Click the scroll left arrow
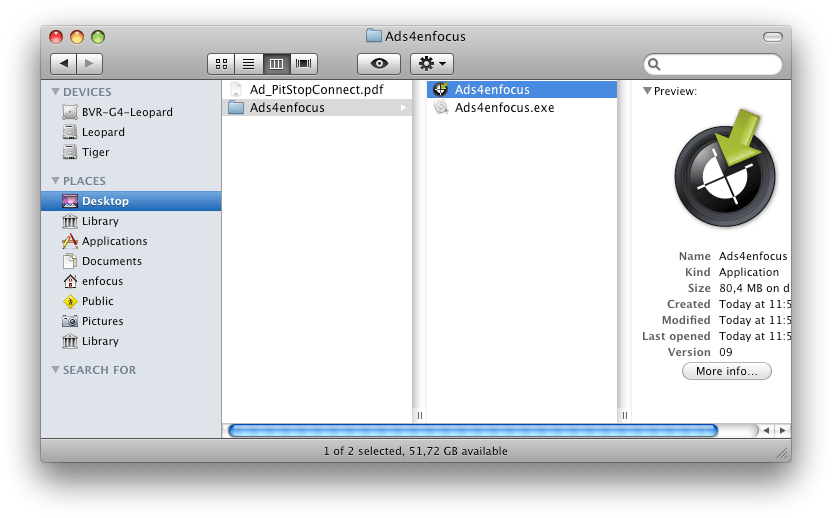 coord(766,430)
